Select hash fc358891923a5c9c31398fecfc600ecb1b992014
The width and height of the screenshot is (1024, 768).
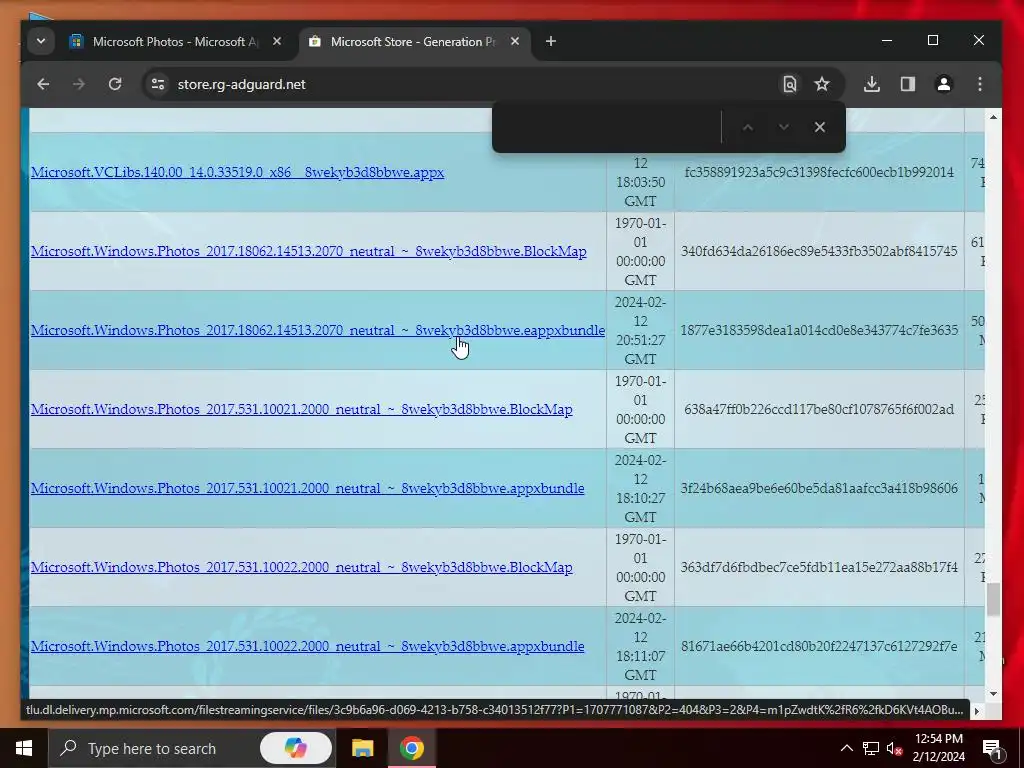[x=819, y=172]
